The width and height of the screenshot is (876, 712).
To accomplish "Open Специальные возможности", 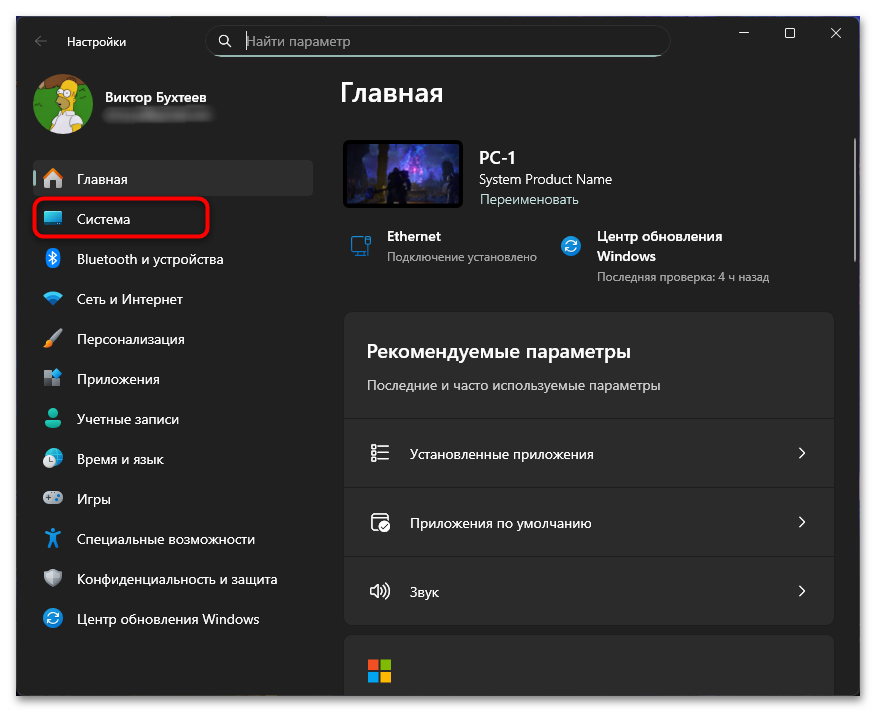I will point(173,539).
